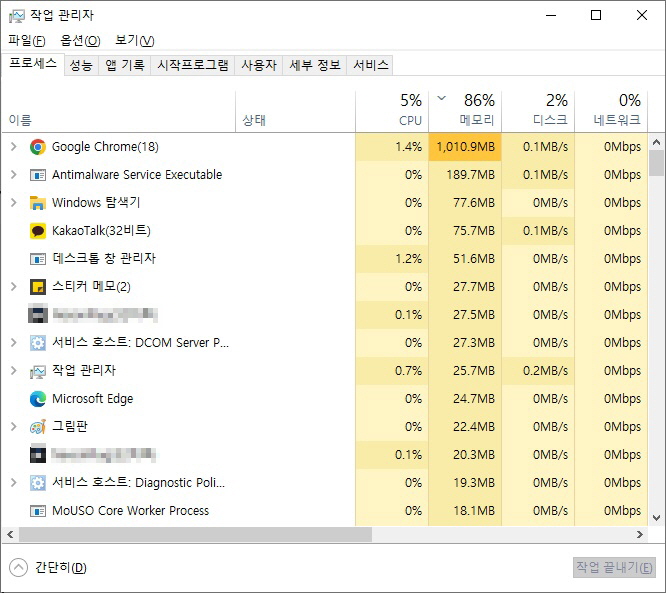Click the vertical scrollbar down arrow

pyautogui.click(x=657, y=518)
